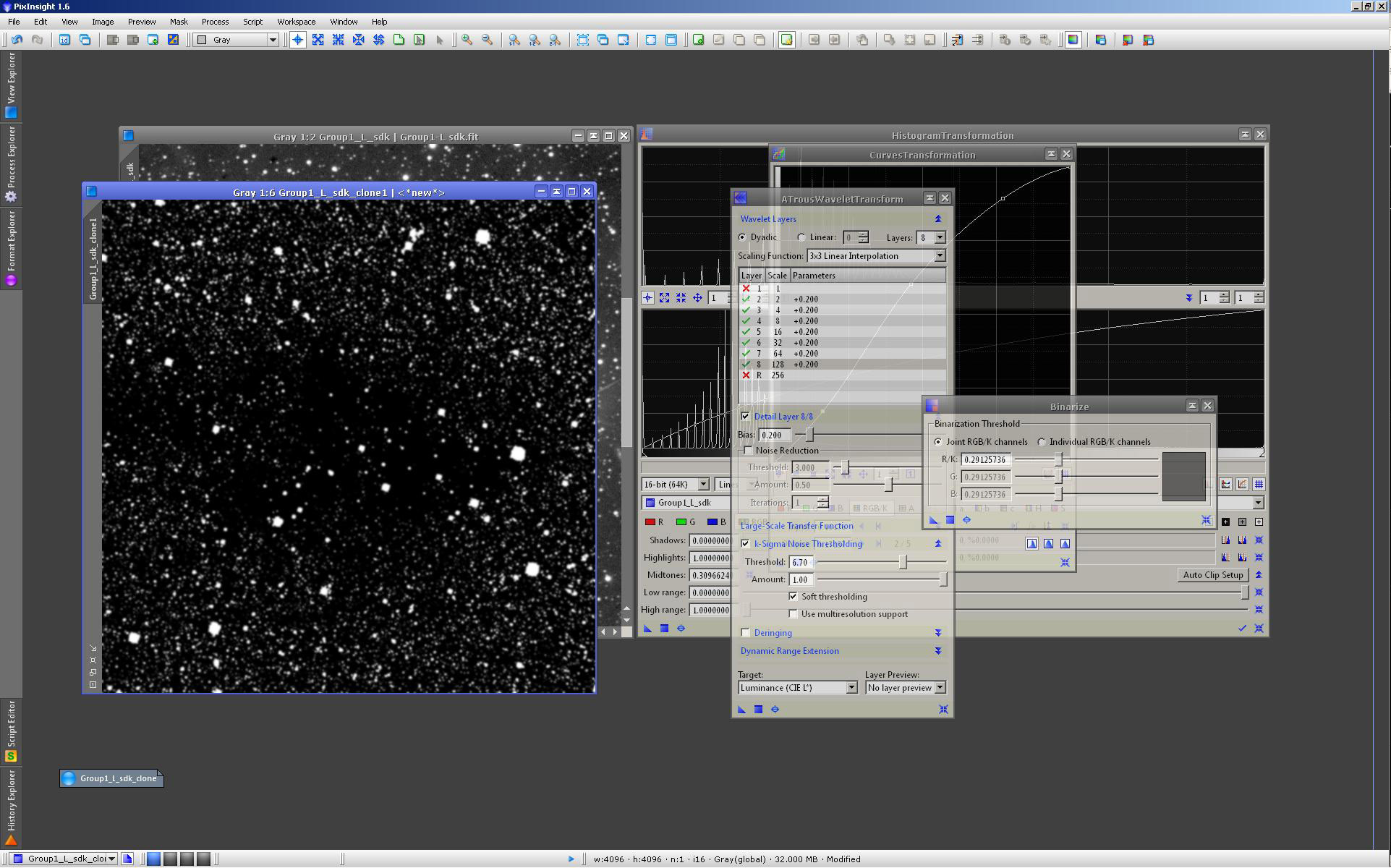Screen dimensions: 1391x868
Task: Click the new preview (green page) icon
Action: (x=399, y=40)
